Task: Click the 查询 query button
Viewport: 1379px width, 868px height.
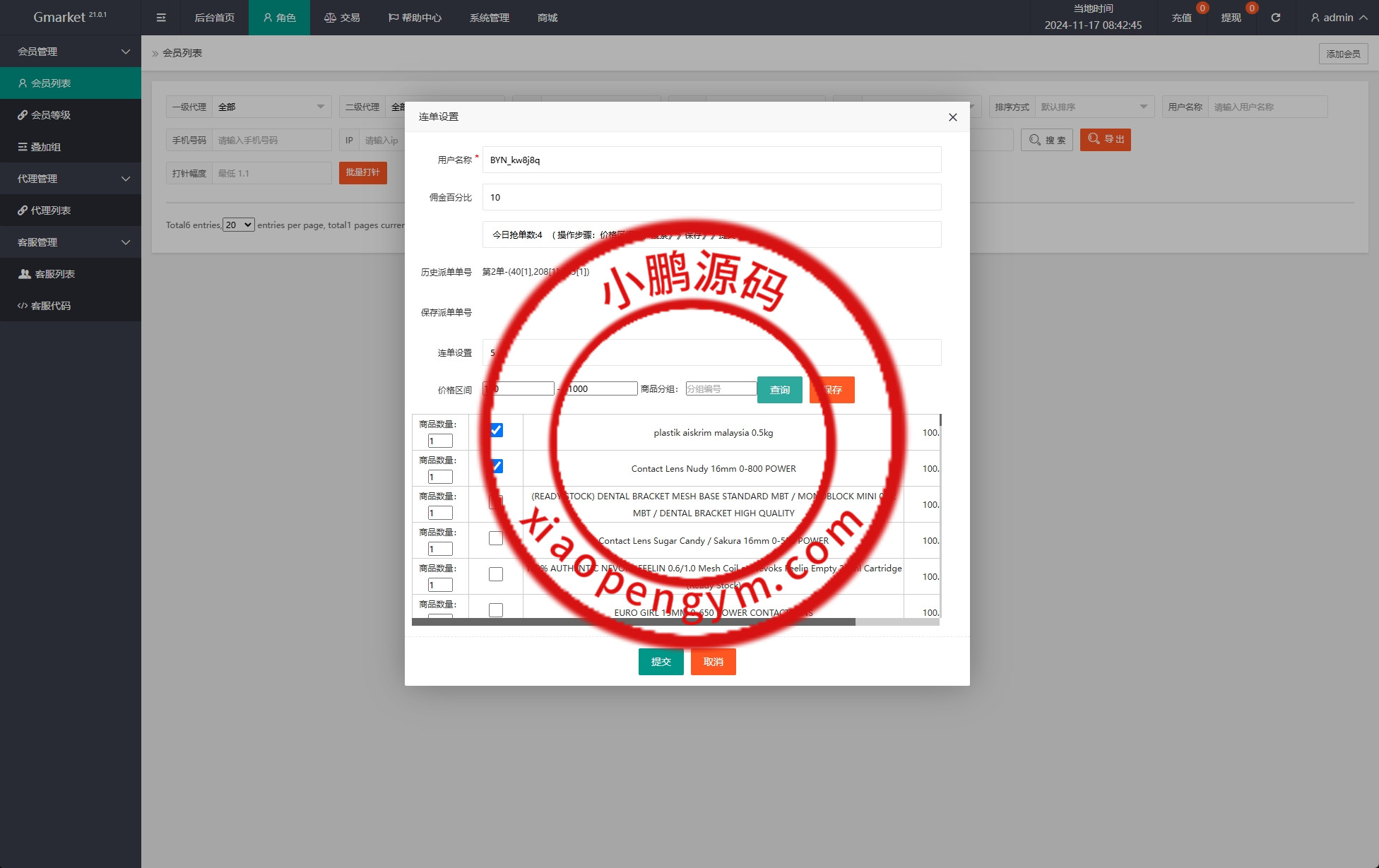Action: [779, 390]
